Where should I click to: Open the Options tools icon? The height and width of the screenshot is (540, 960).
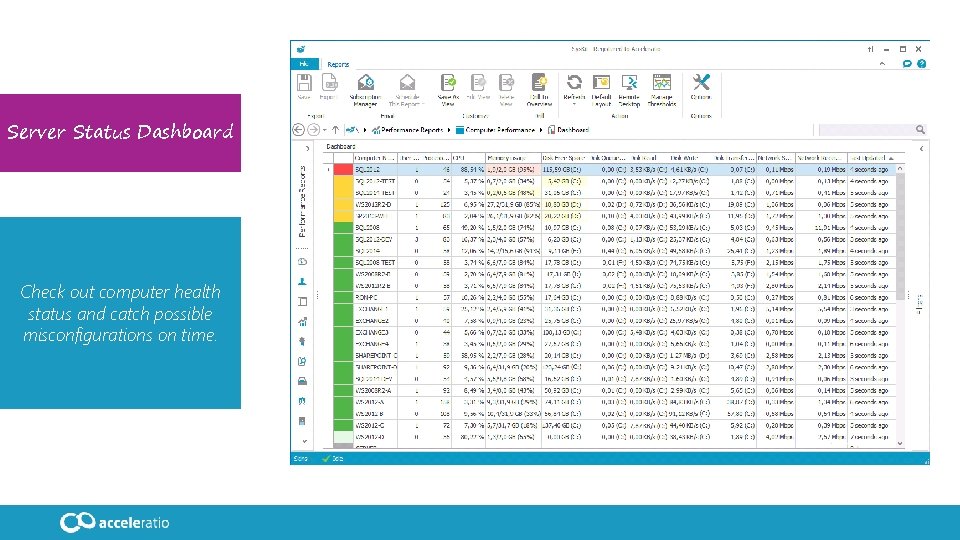[701, 82]
